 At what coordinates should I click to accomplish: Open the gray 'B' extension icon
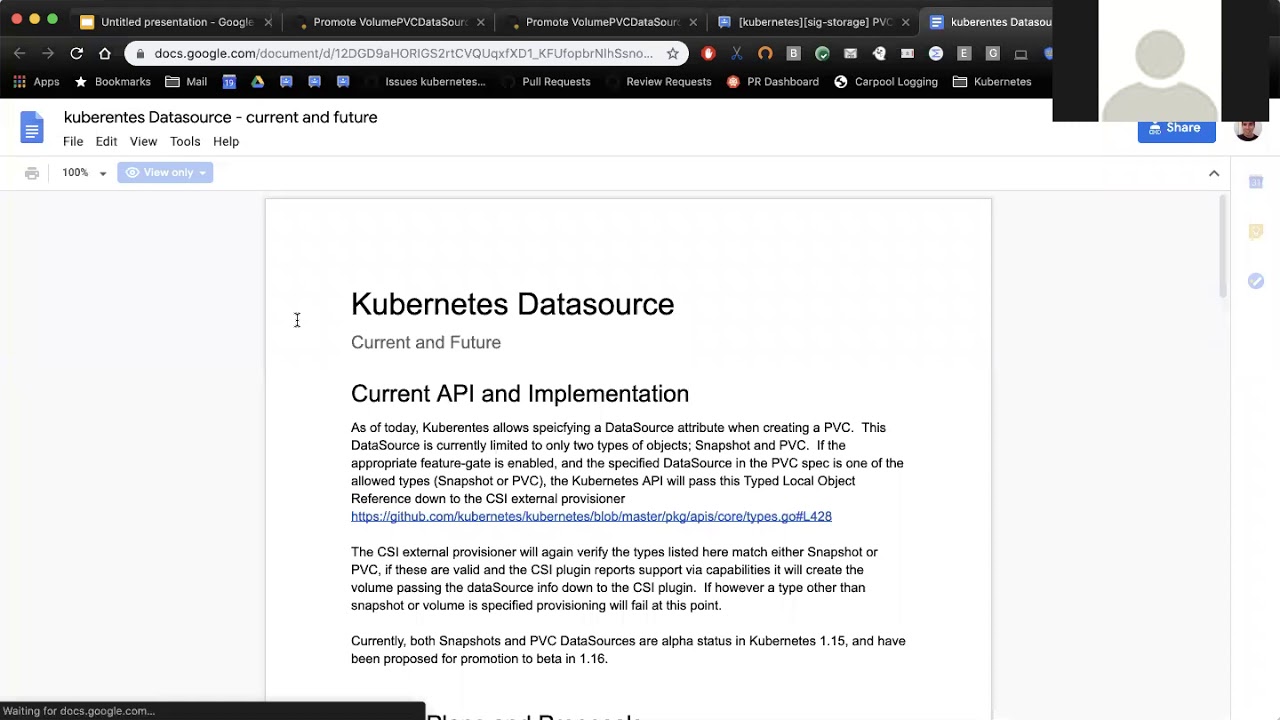point(793,53)
